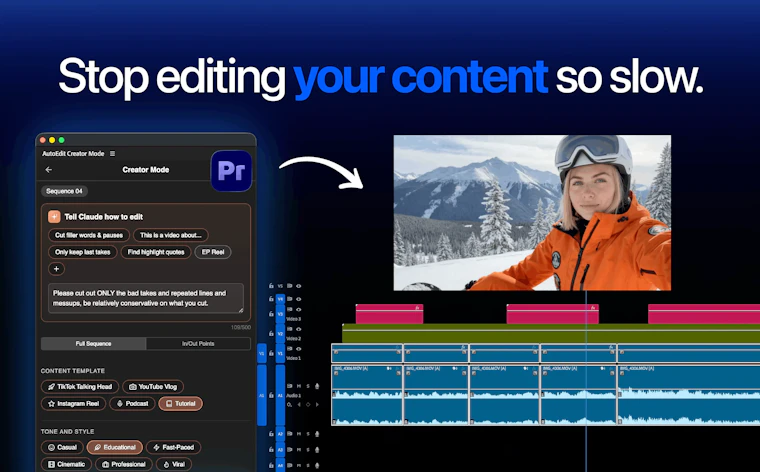Select the Viral tone
The image size is (760, 472).
click(174, 464)
